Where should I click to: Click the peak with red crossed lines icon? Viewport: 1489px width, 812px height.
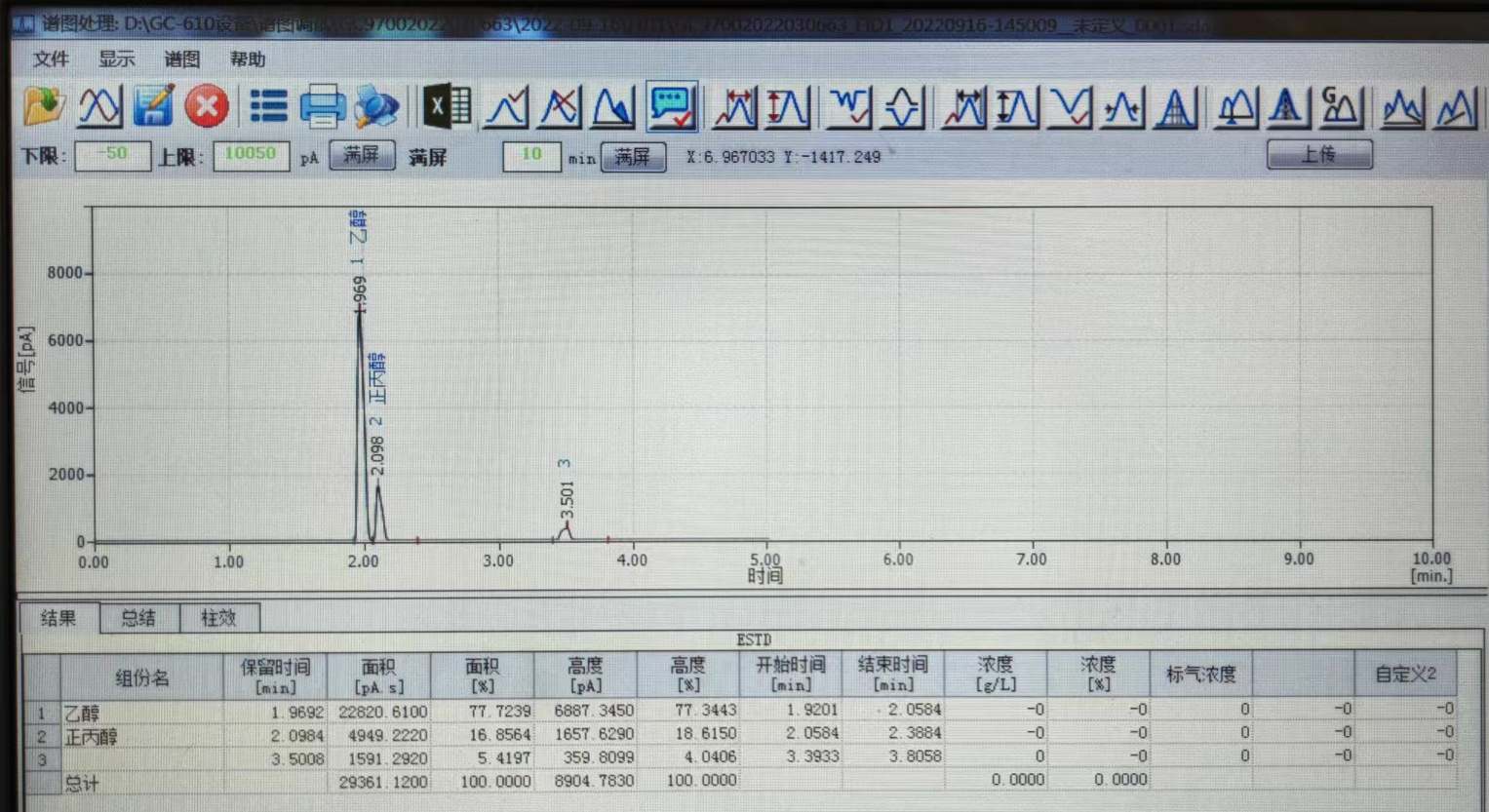[x=560, y=106]
